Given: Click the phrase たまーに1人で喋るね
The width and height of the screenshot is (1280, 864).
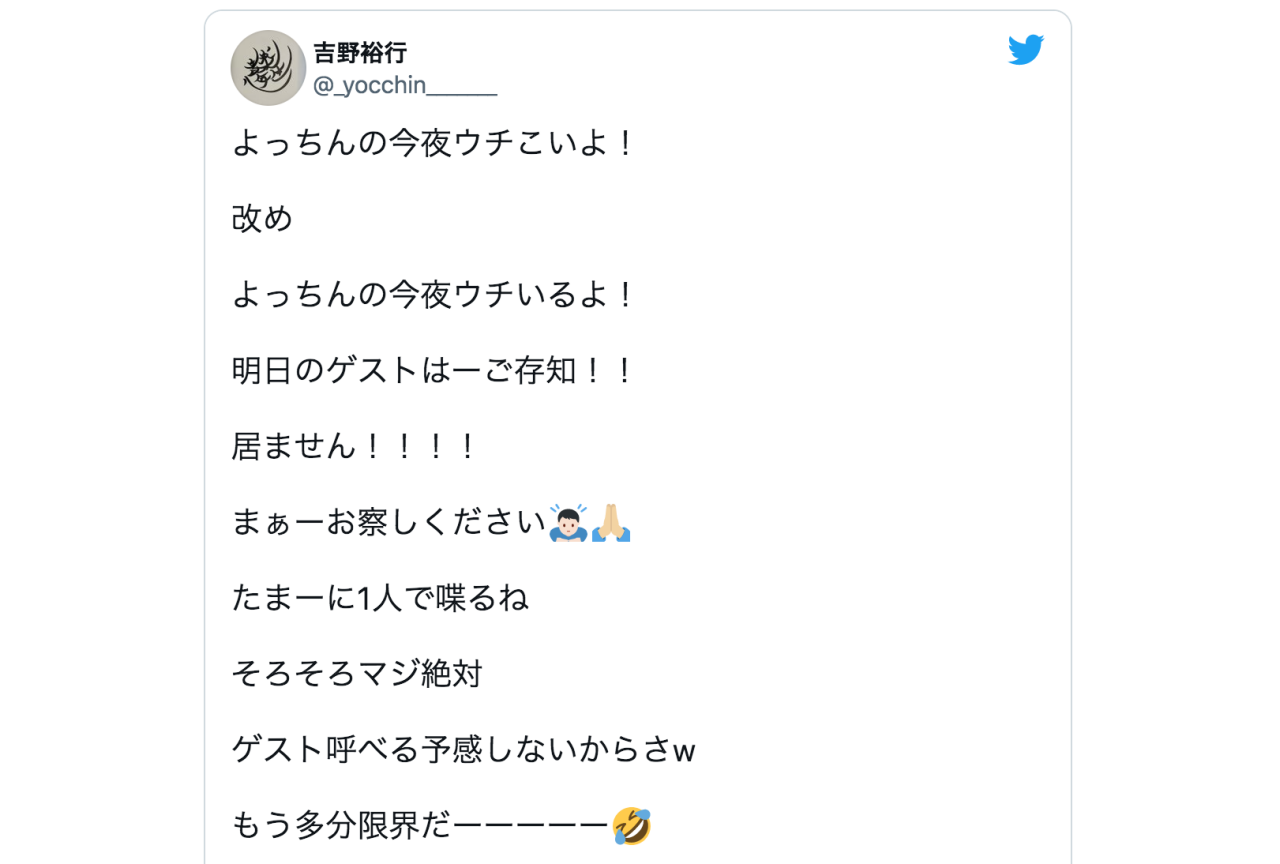Looking at the screenshot, I should click(378, 598).
